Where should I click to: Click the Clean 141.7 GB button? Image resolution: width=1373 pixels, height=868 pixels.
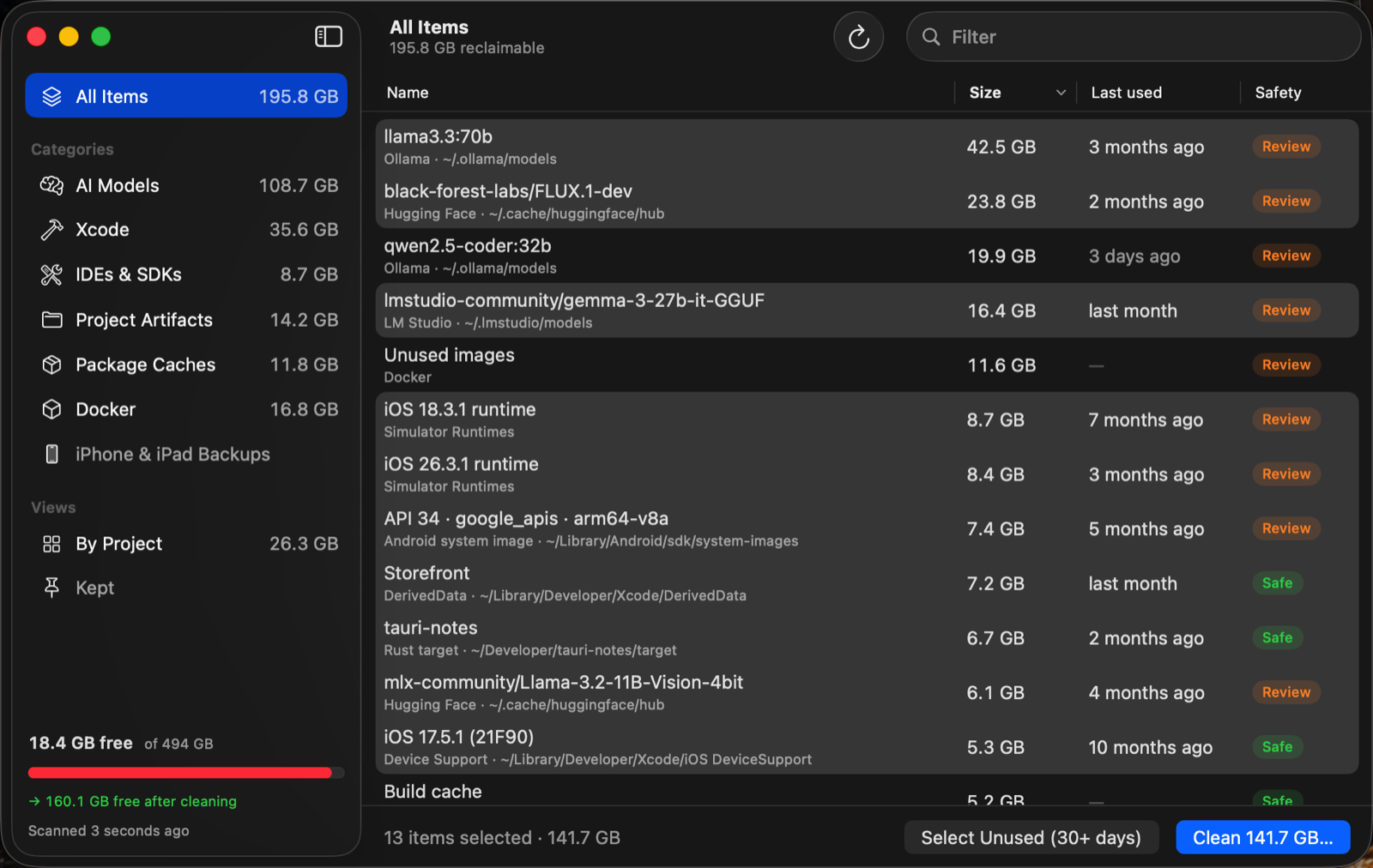click(1262, 837)
